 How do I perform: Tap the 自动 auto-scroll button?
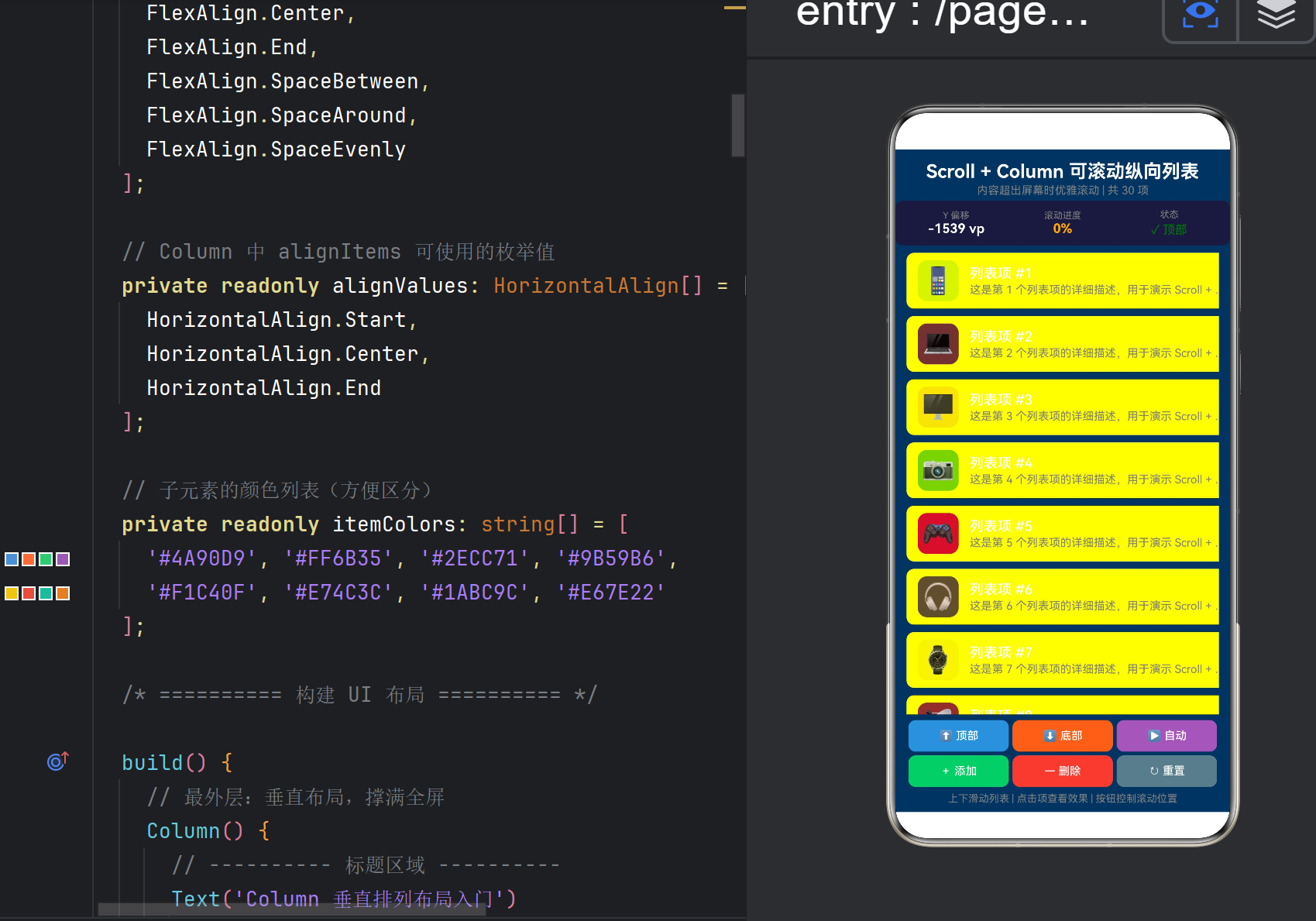(1167, 736)
